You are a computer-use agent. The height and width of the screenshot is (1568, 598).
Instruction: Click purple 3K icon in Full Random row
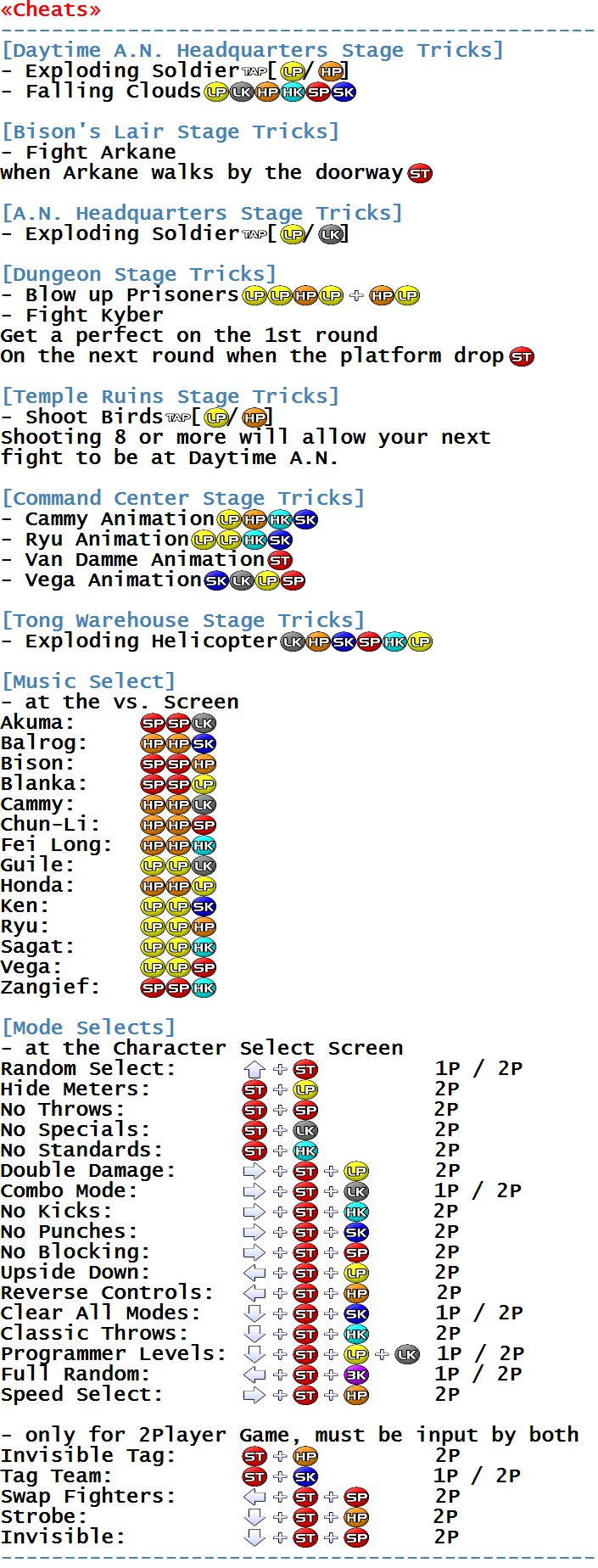[356, 1375]
